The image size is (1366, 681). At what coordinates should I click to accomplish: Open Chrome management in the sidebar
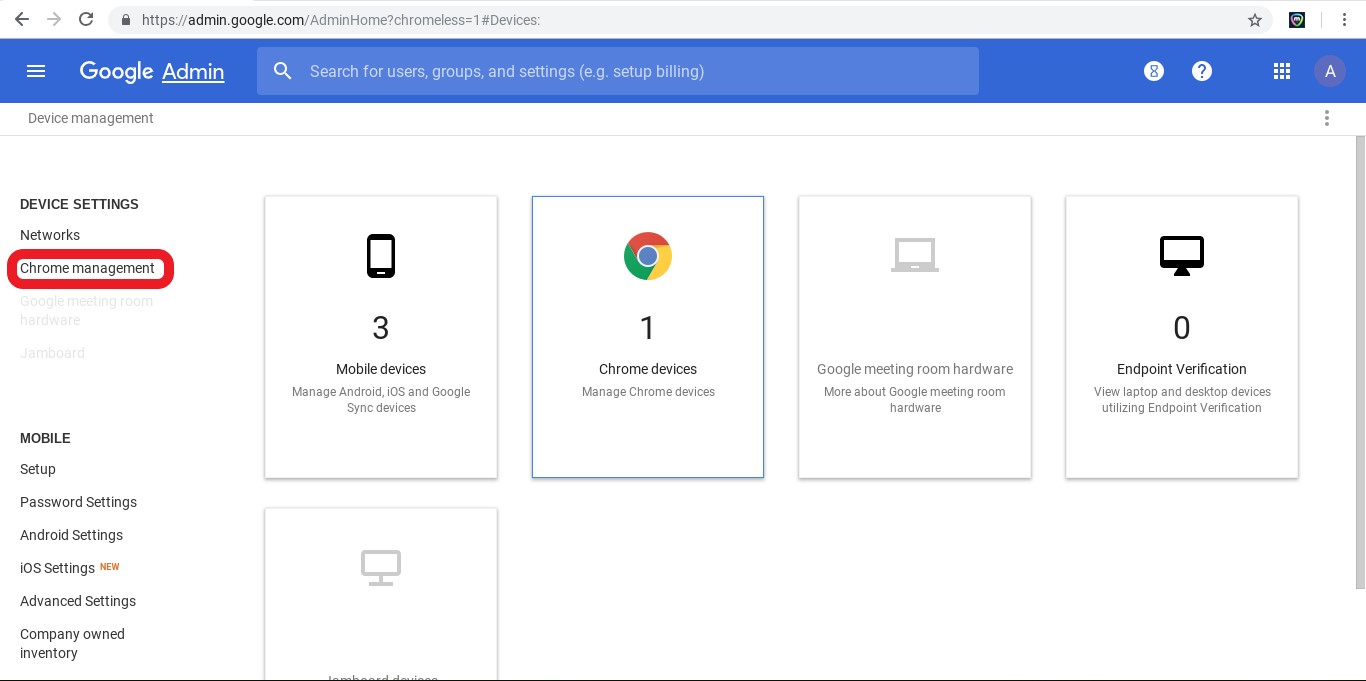point(87,268)
